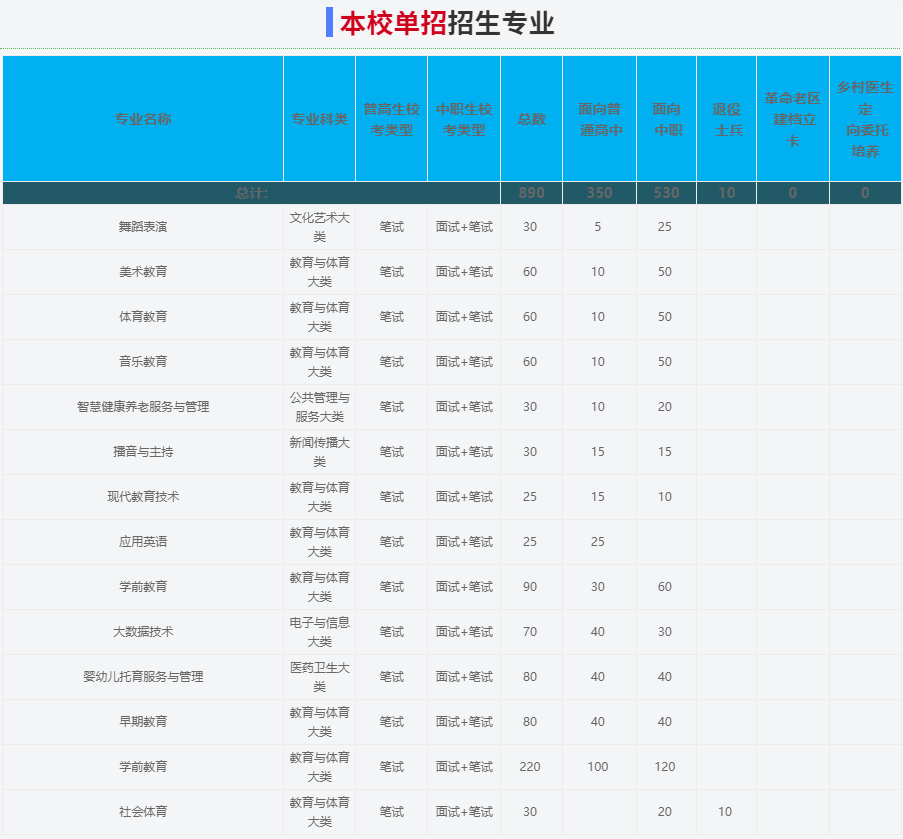
Task: Click the total value 350
Action: (x=600, y=193)
